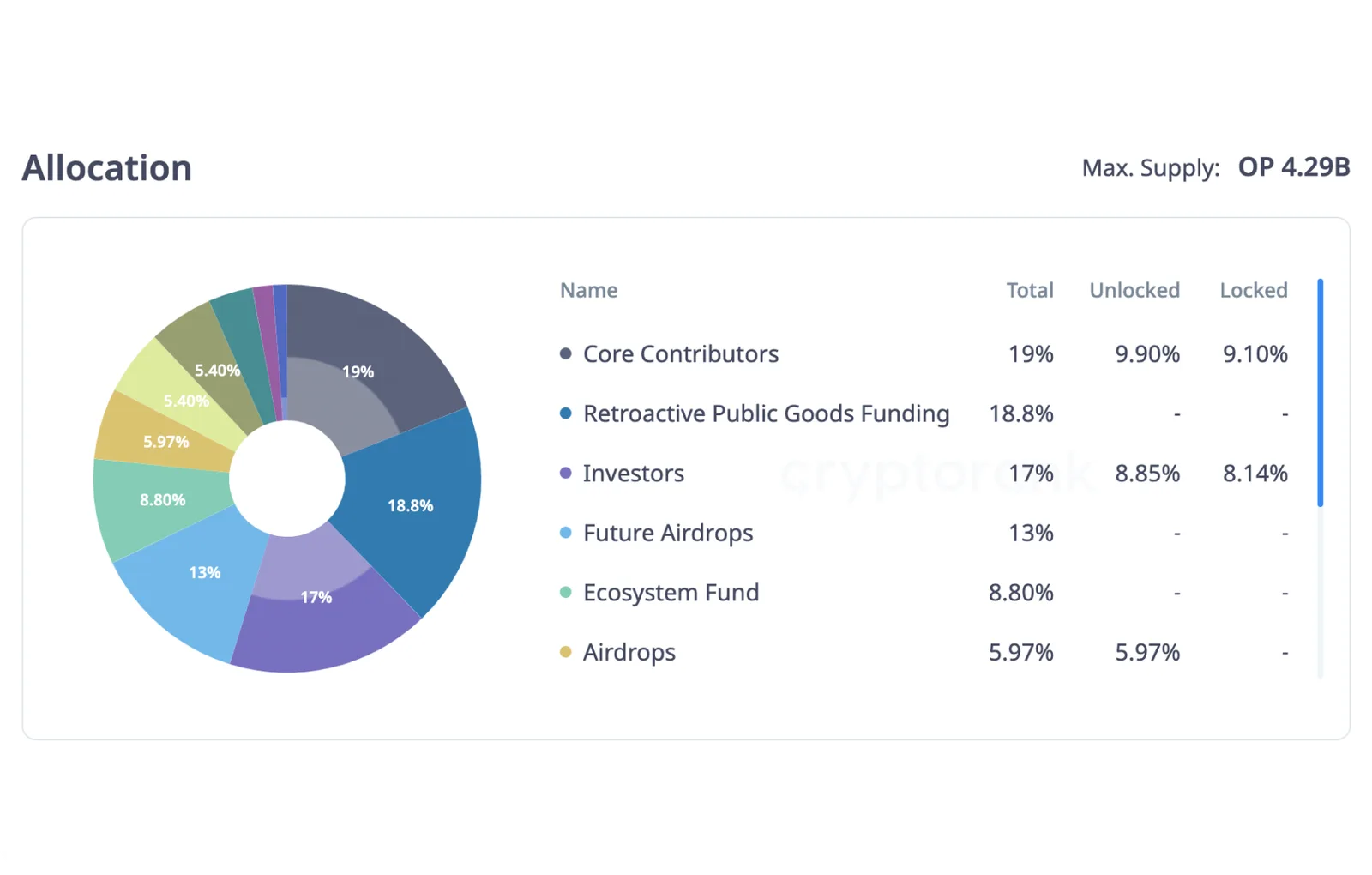
Task: Click the Core Contributors legend dot
Action: pos(565,353)
